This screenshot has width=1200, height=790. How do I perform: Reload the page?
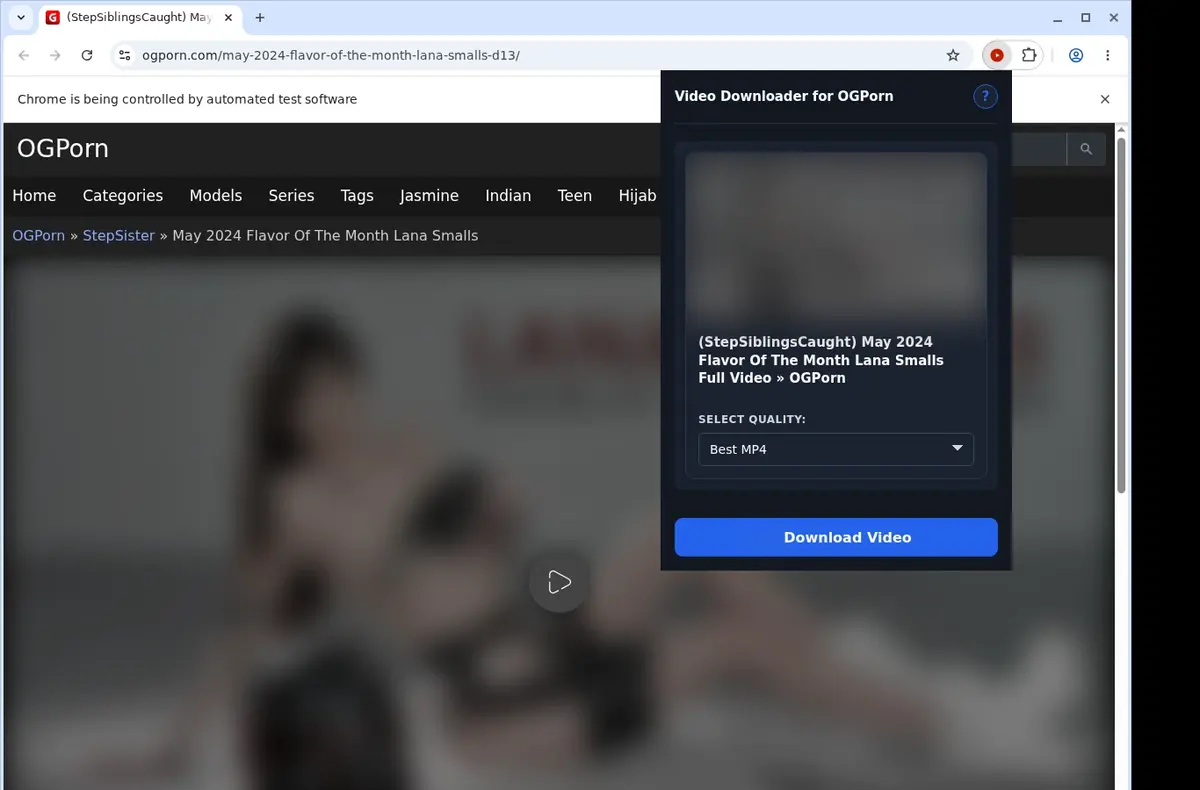coord(87,56)
